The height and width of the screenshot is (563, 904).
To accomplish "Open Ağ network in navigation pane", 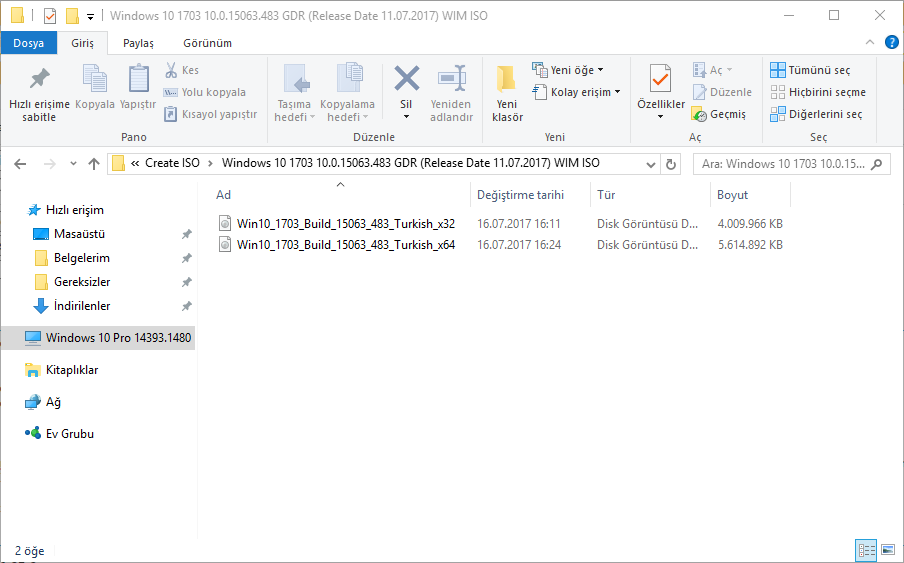I will 53,402.
